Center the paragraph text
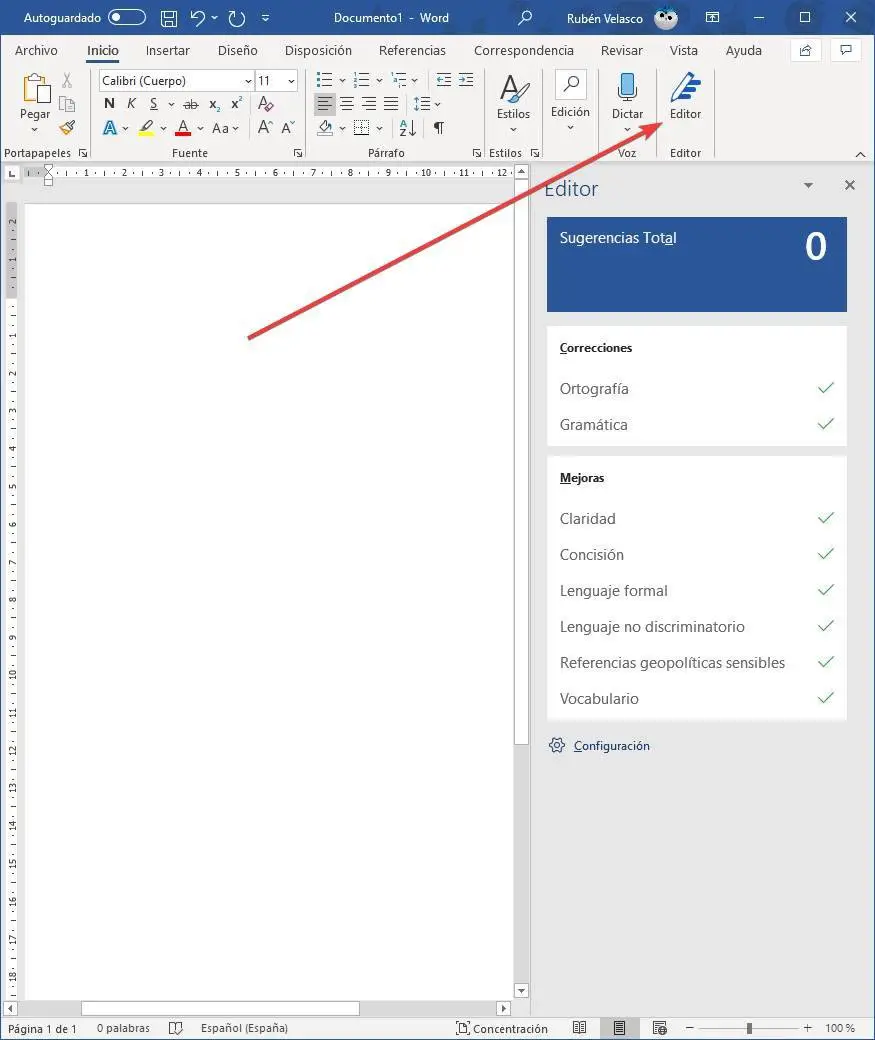The width and height of the screenshot is (875, 1040). pyautogui.click(x=347, y=104)
